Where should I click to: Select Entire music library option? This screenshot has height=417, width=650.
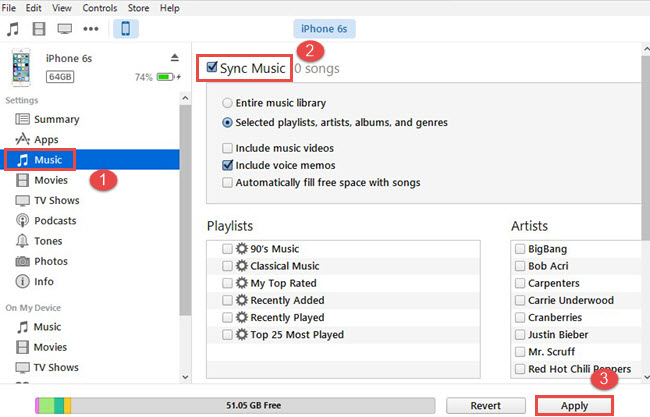(227, 103)
